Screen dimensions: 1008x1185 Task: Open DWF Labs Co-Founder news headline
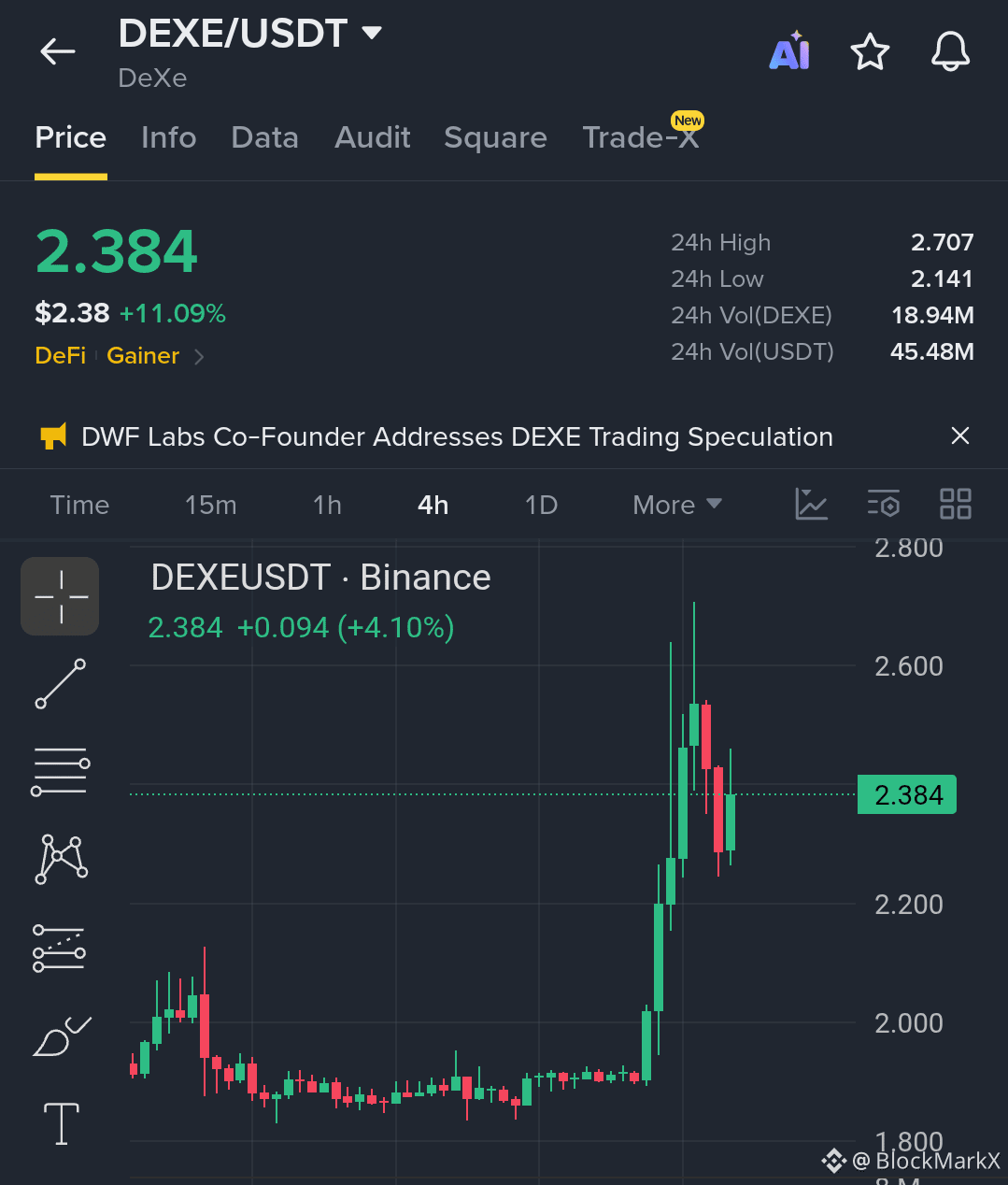pos(458,436)
